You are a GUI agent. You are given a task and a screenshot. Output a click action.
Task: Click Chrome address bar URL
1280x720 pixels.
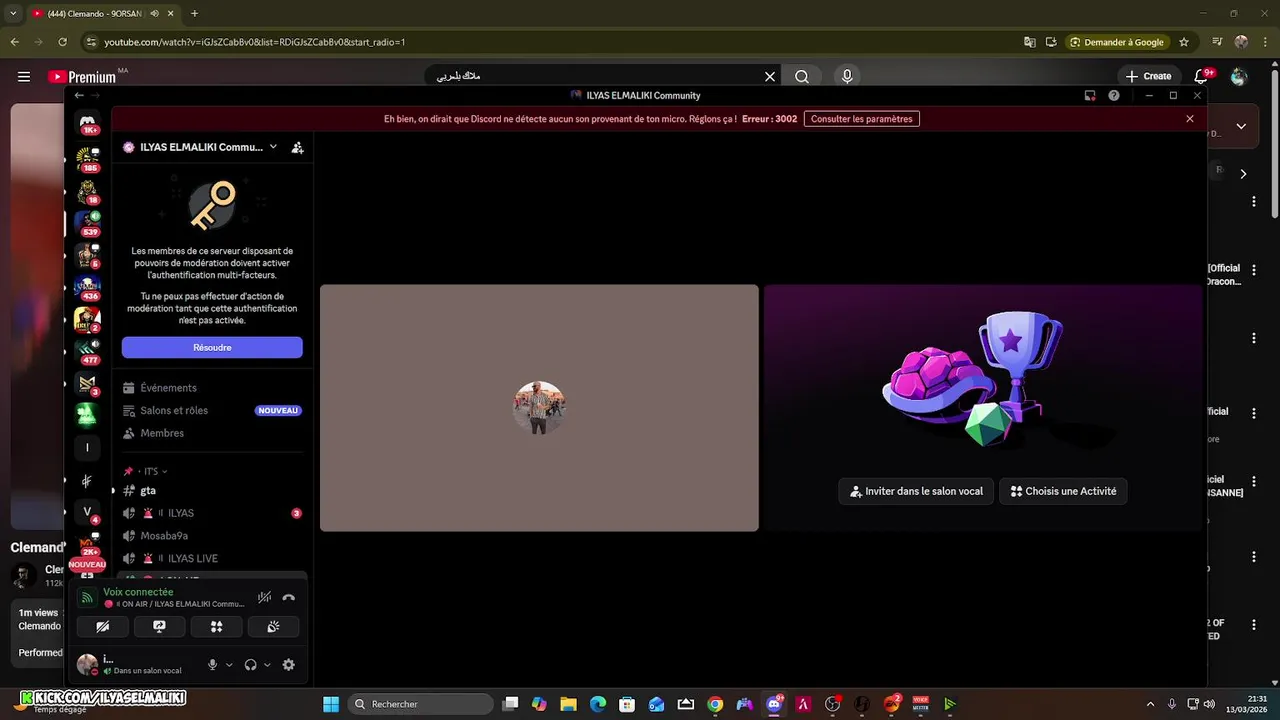[x=254, y=42]
